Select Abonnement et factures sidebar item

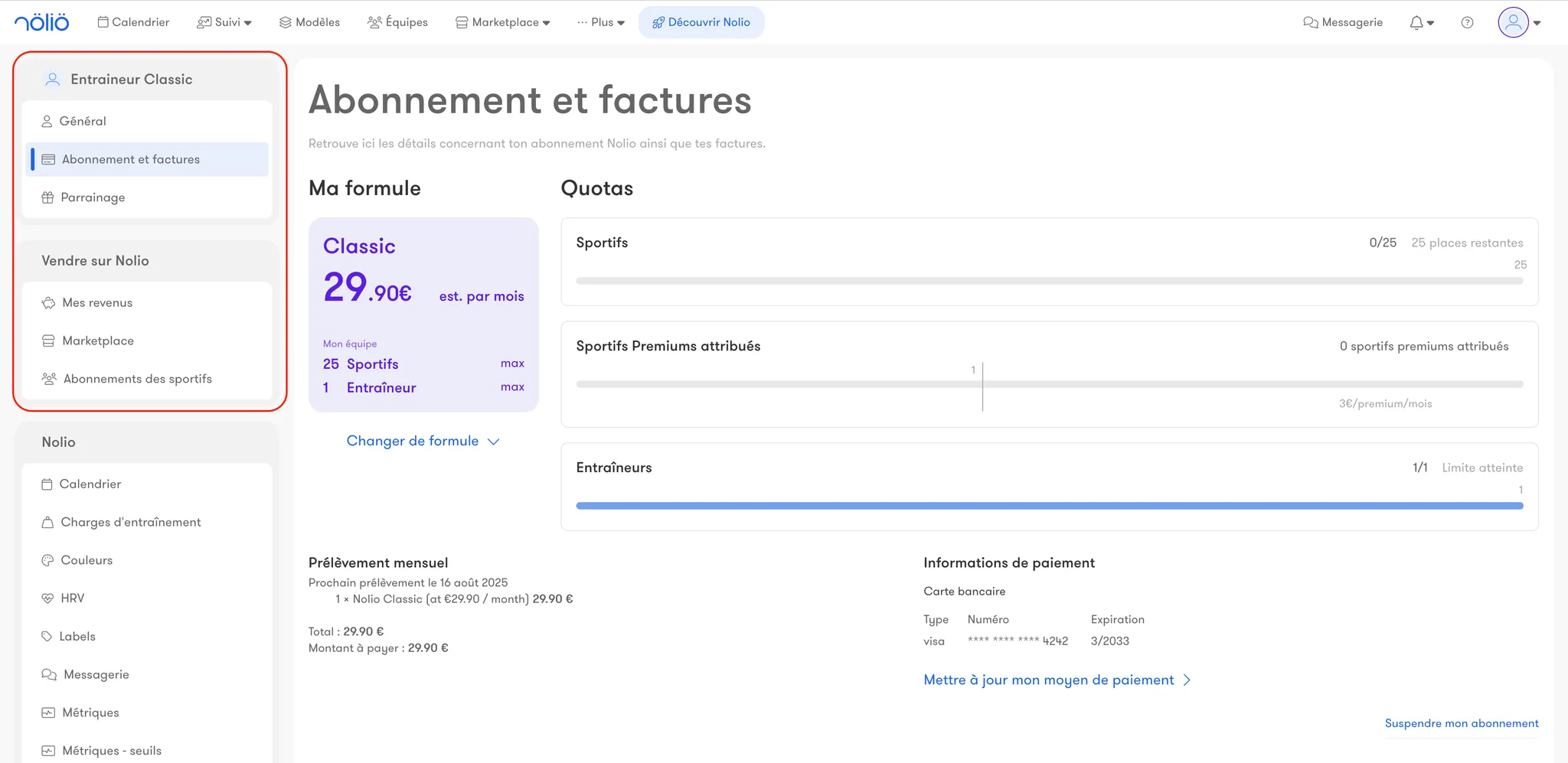[147, 159]
